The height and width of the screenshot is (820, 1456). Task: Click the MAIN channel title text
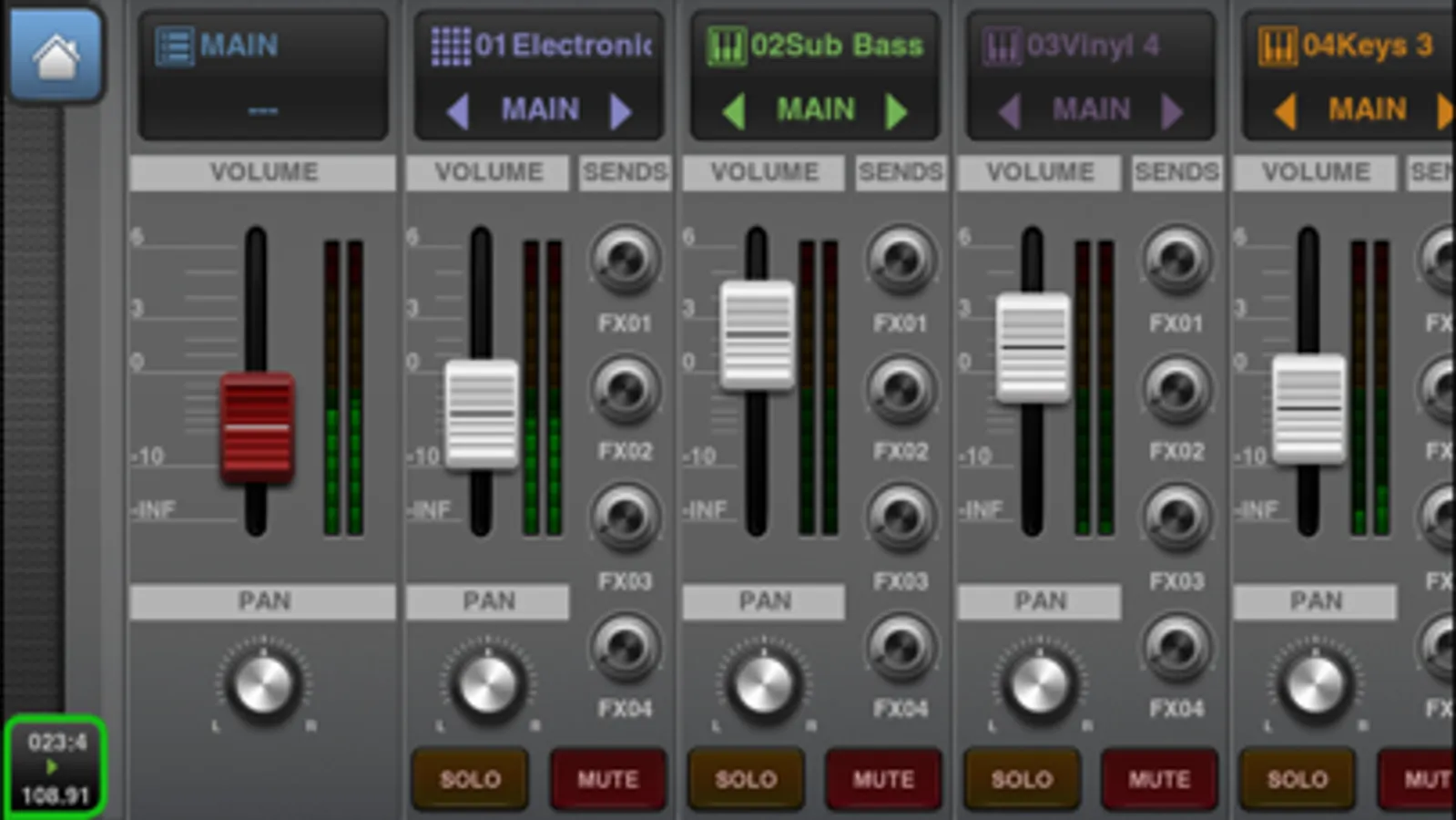(239, 45)
